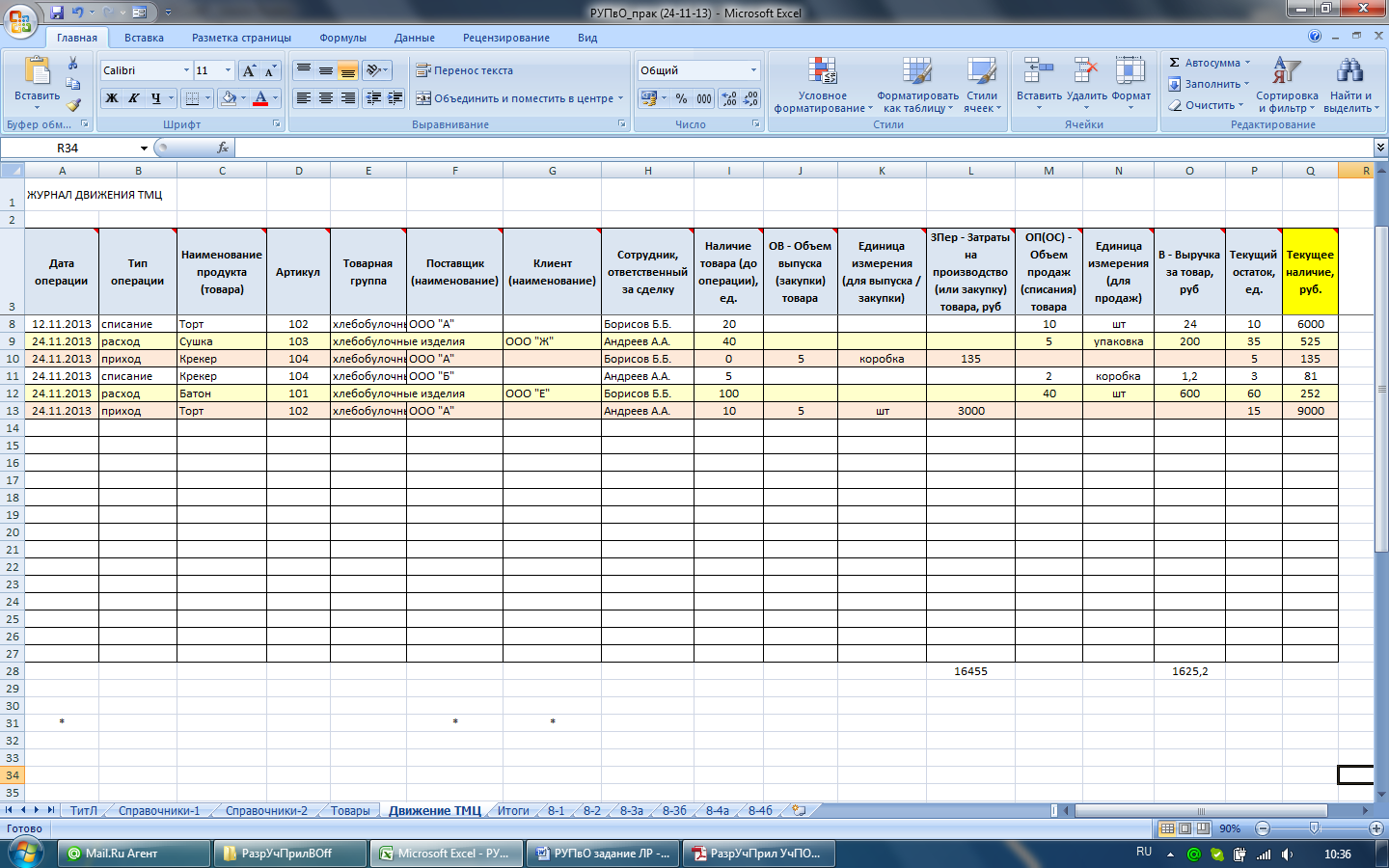Image resolution: width=1389 pixels, height=868 pixels.
Task: Click the text orientation icon
Action: click(373, 70)
